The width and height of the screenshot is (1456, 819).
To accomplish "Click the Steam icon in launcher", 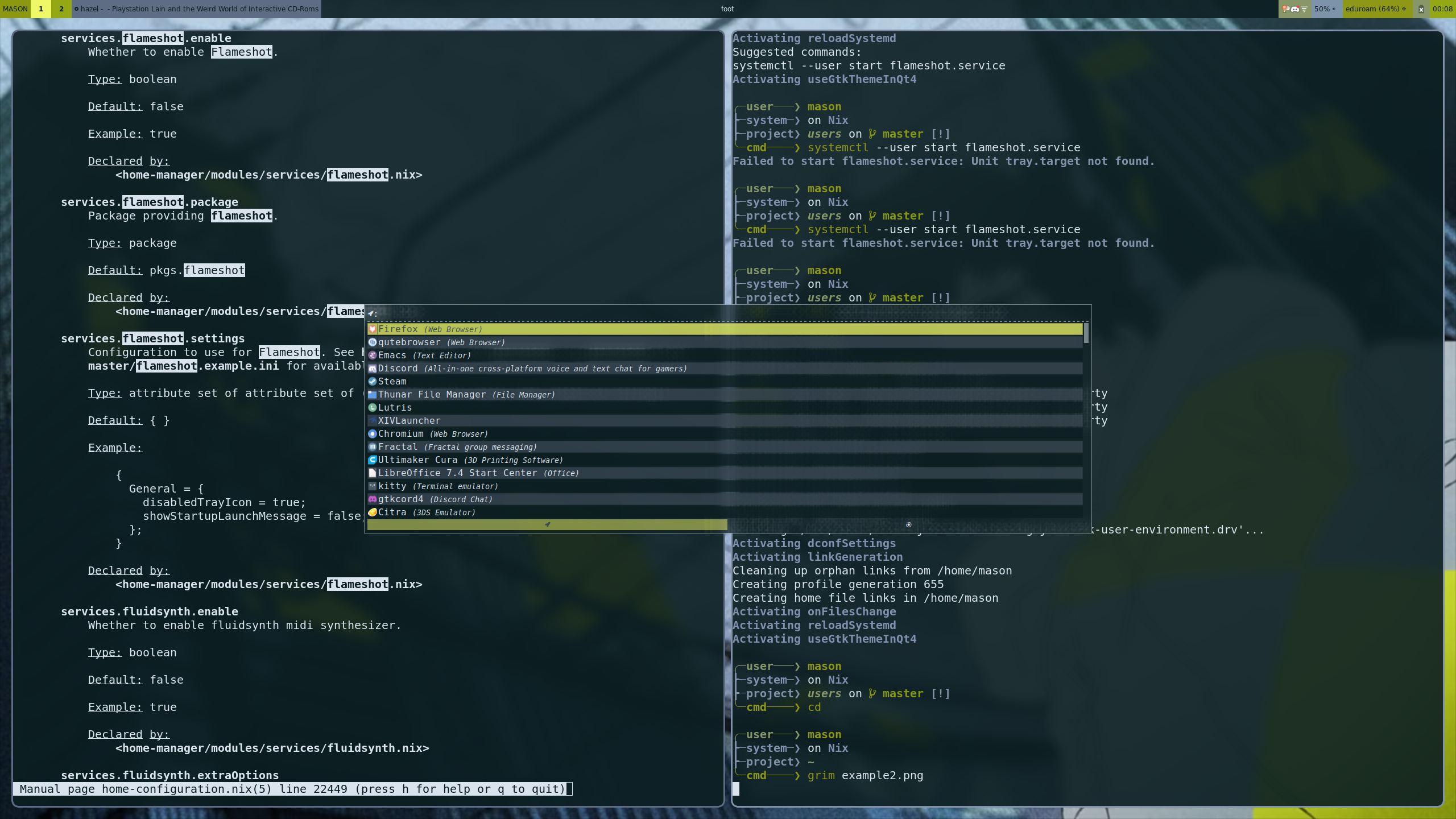I will 373,382.
